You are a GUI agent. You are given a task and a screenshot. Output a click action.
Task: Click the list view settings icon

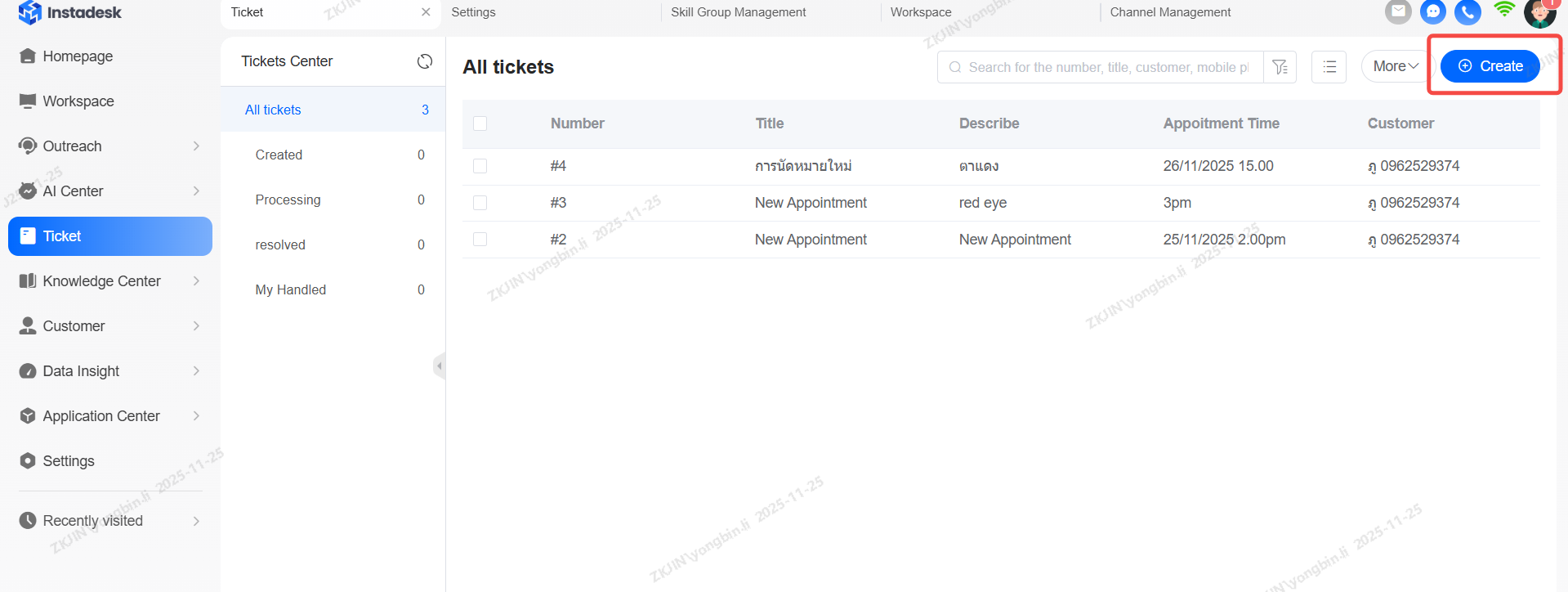pos(1329,67)
